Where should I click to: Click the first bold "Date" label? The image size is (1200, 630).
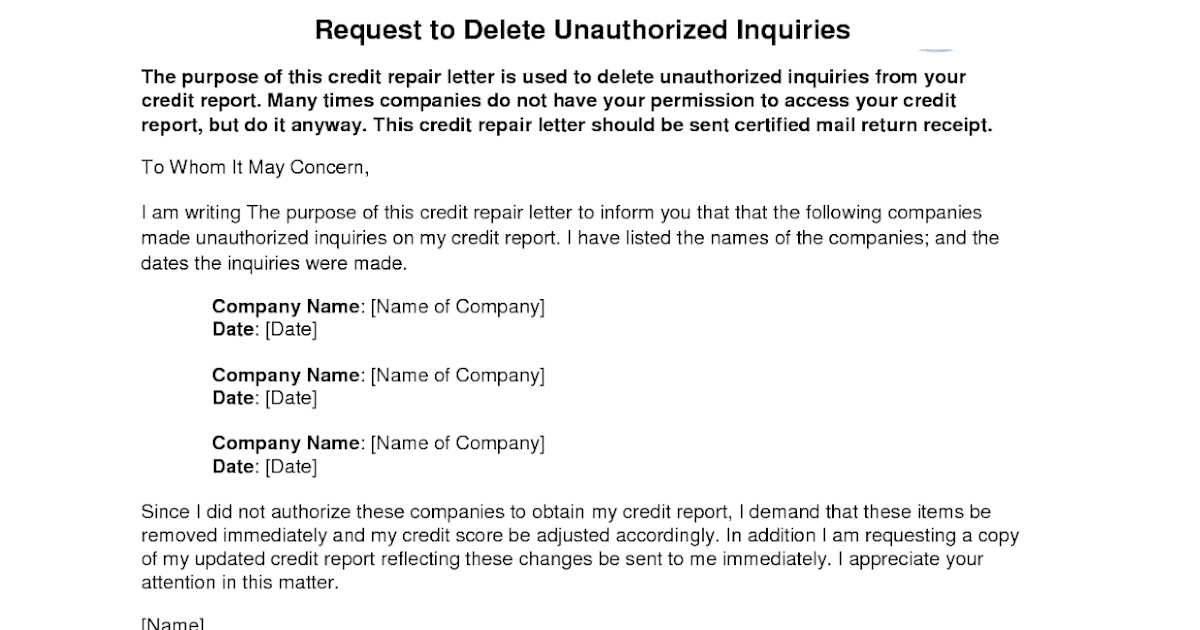[234, 329]
